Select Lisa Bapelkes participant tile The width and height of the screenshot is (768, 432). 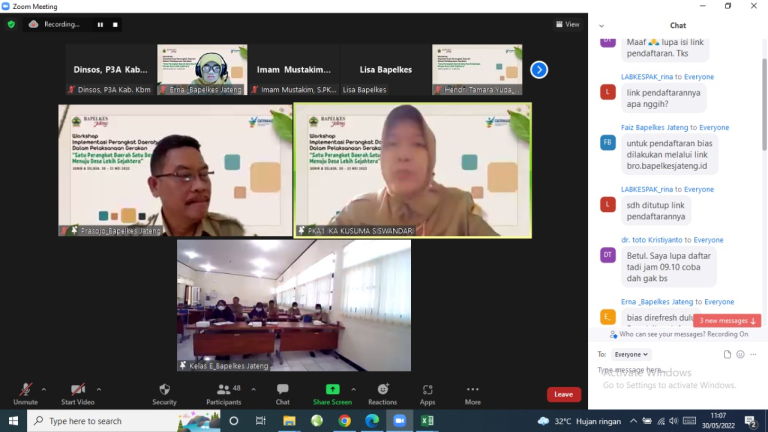tap(385, 70)
